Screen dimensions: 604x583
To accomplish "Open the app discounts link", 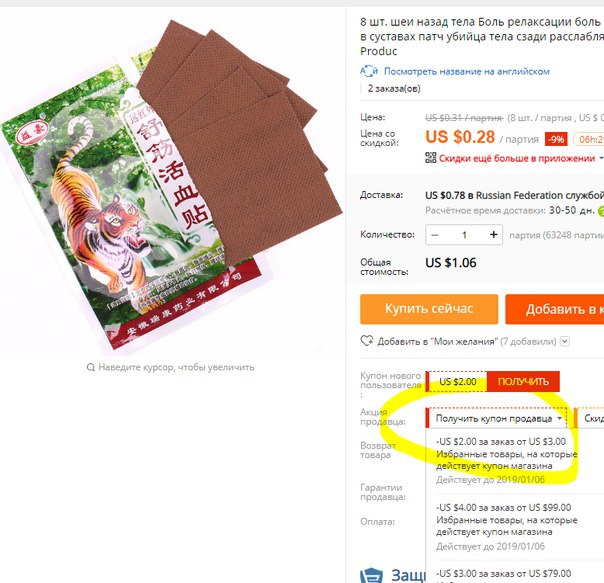I will click(x=517, y=158).
